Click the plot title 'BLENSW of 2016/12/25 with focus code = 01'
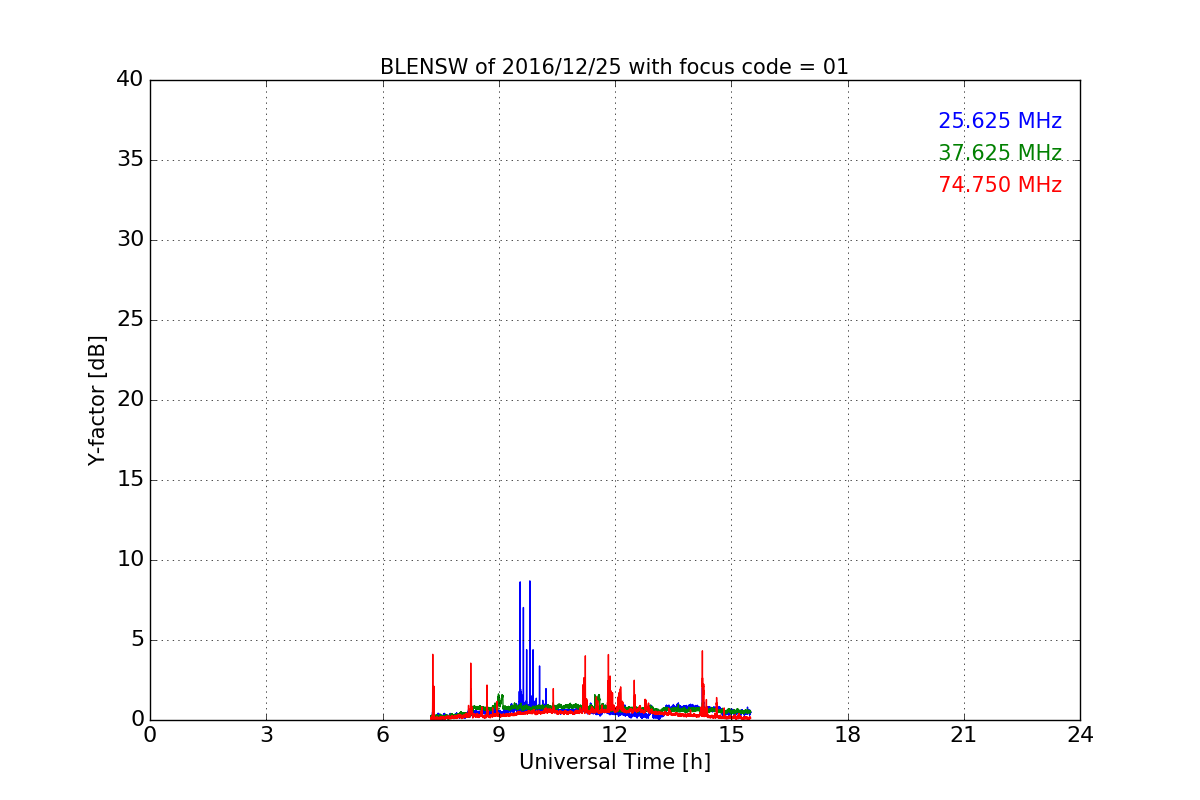 coord(614,67)
